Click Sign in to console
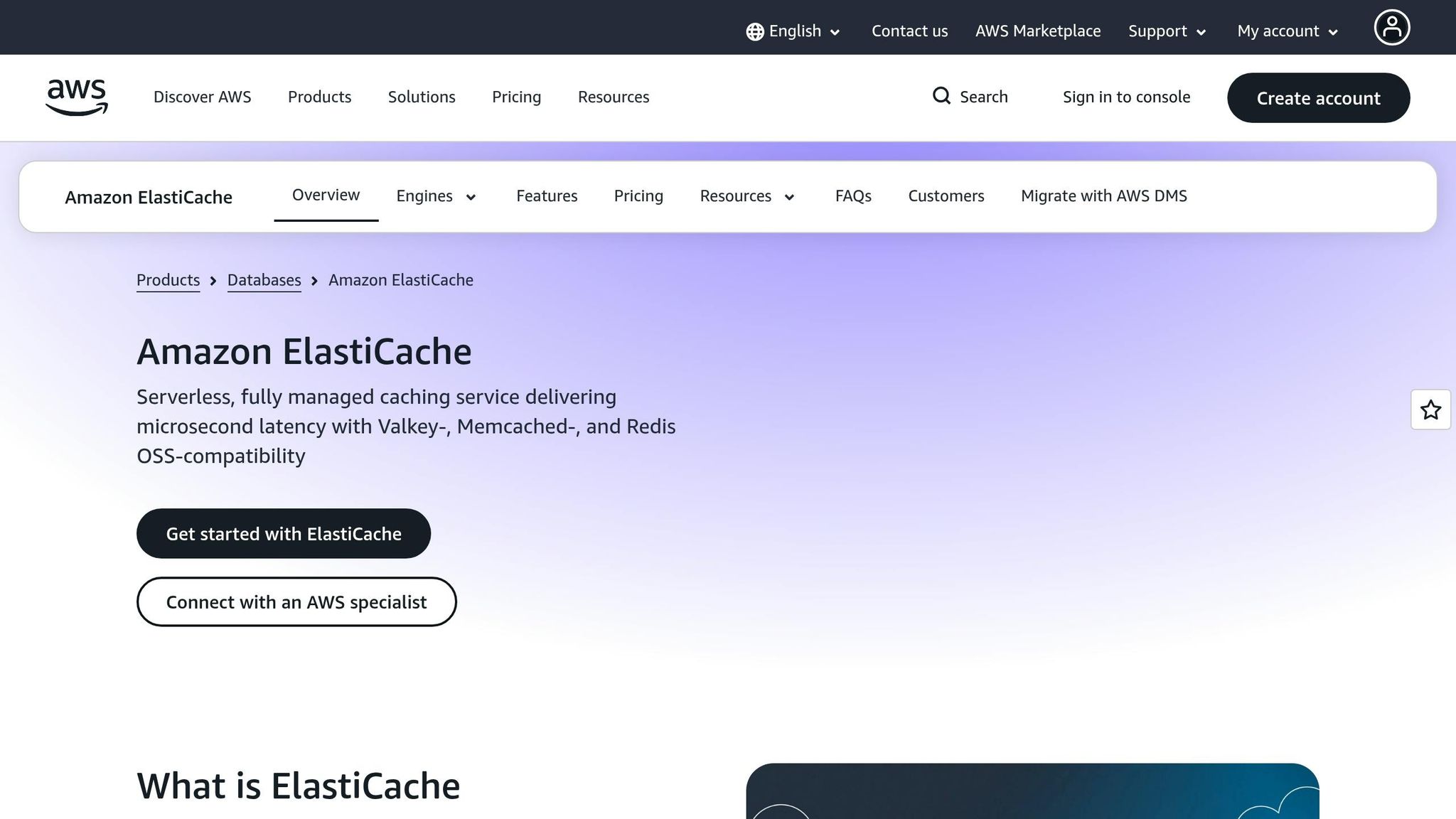This screenshot has width=1456, height=819. pyautogui.click(x=1126, y=97)
